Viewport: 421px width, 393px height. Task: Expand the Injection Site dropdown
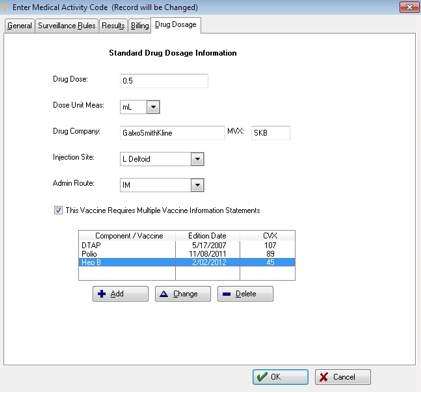click(x=197, y=159)
